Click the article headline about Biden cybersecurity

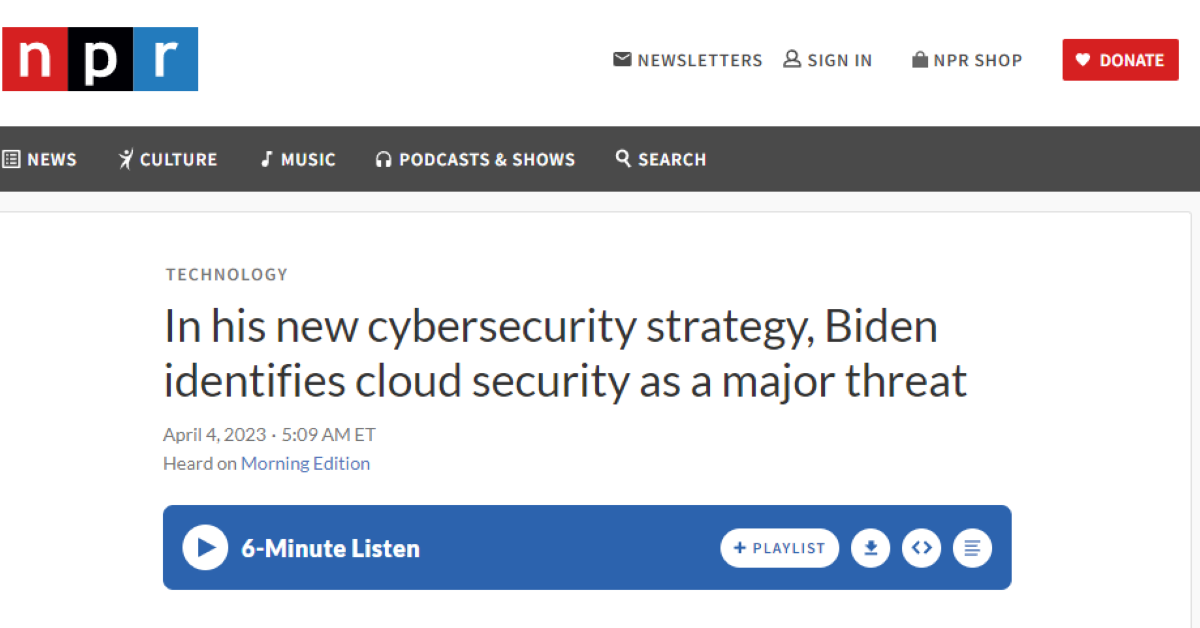(x=565, y=354)
